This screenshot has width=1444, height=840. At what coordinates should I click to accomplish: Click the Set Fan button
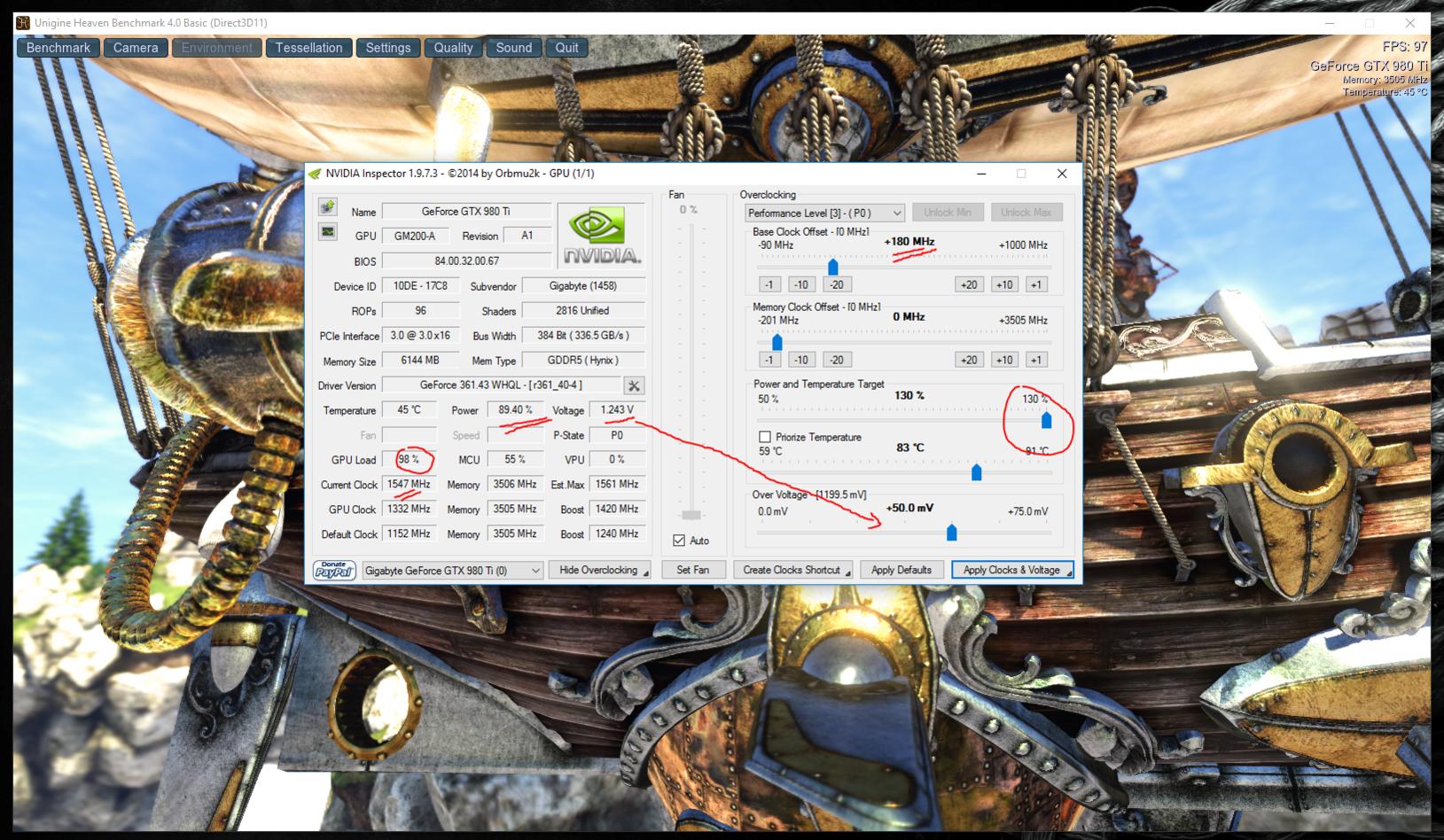point(693,570)
